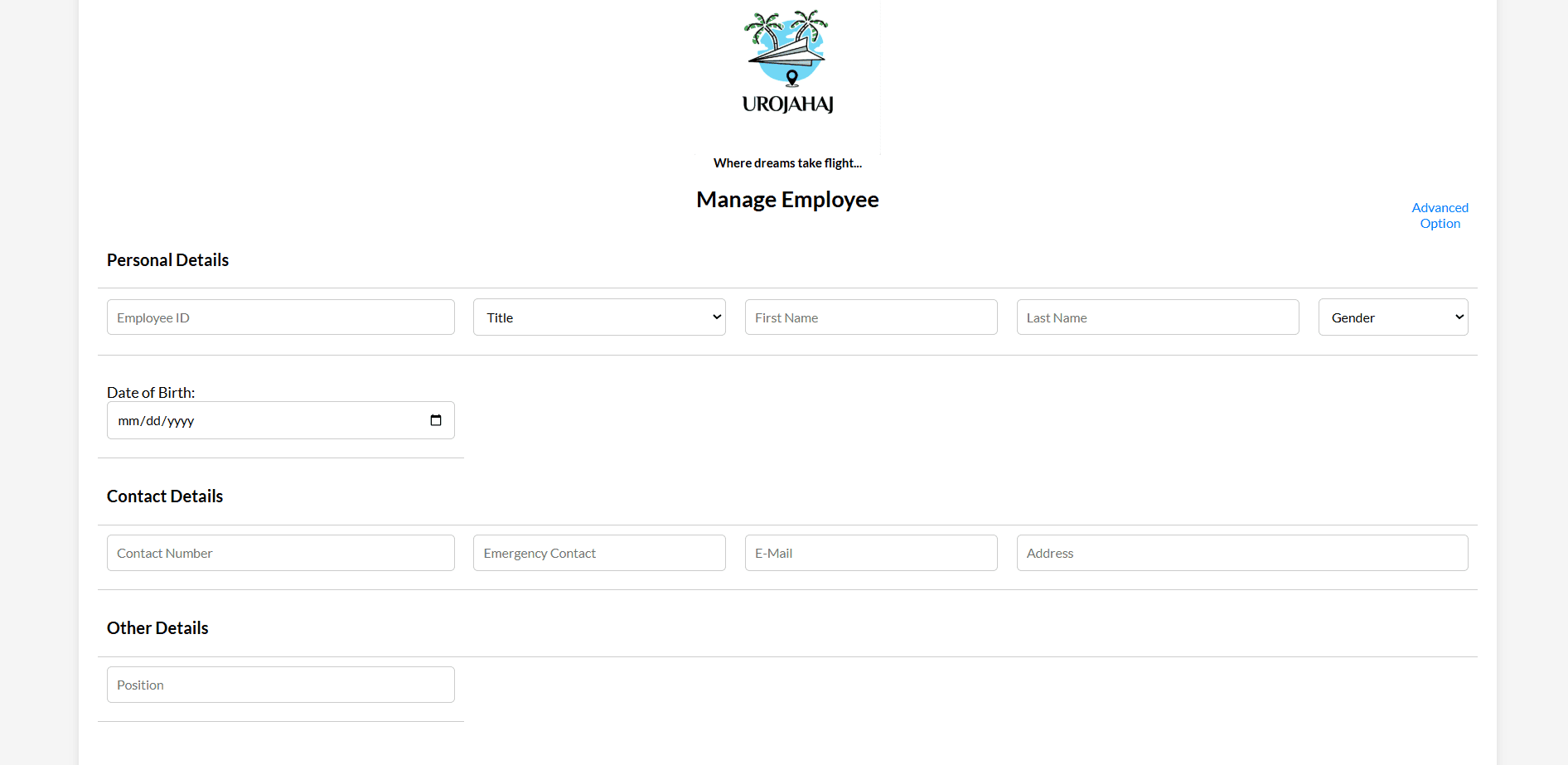Open the Gender dropdown menu

pyautogui.click(x=1392, y=317)
